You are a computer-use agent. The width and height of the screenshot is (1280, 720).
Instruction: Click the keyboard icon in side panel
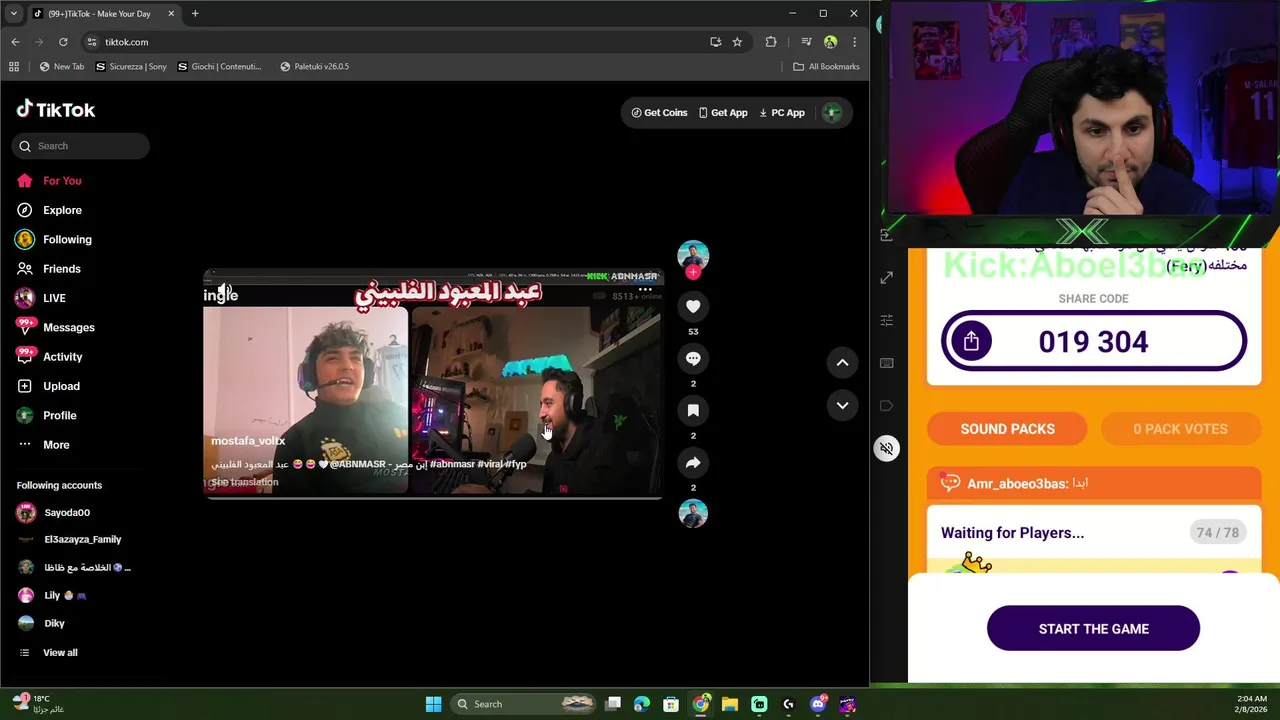click(886, 363)
